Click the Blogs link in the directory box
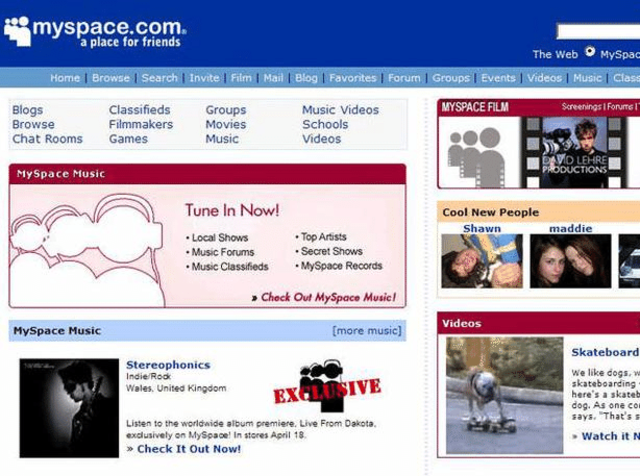 coord(27,110)
